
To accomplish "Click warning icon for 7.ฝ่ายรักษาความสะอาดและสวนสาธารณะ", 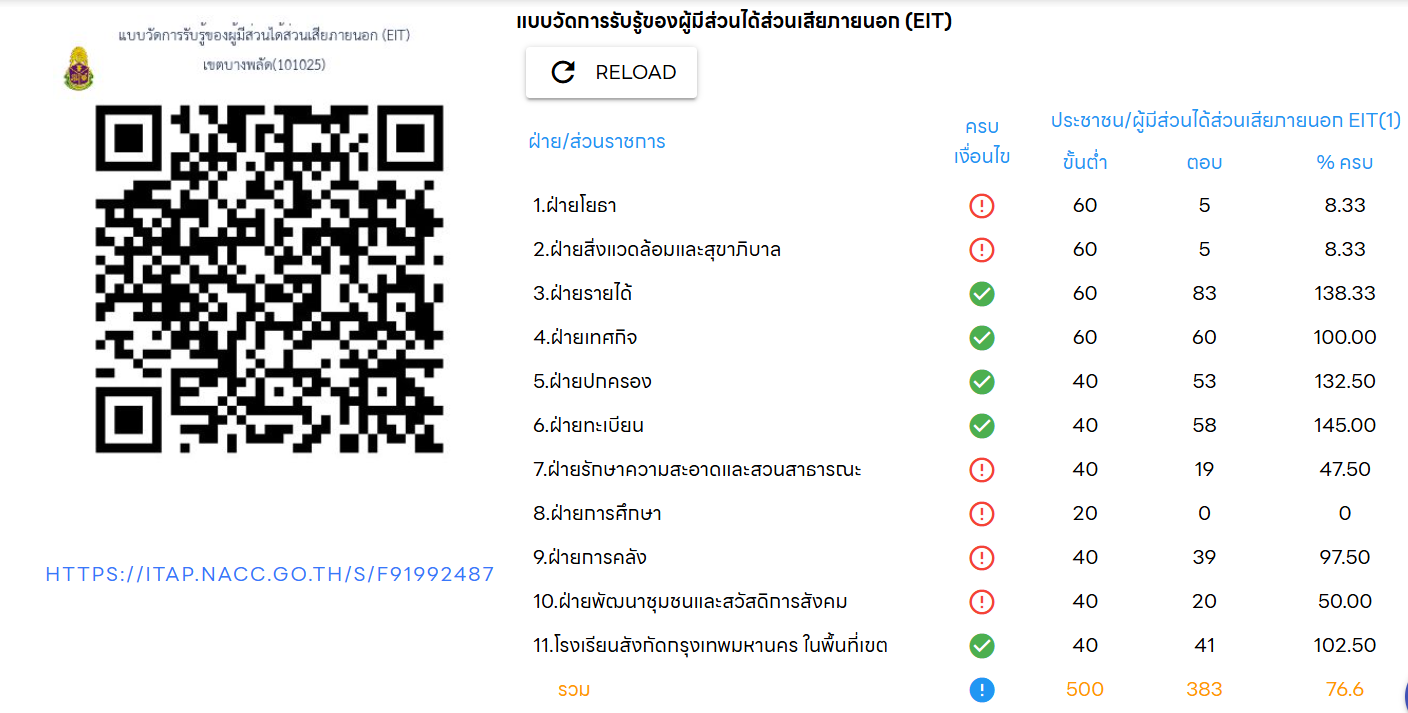I will tap(982, 470).
